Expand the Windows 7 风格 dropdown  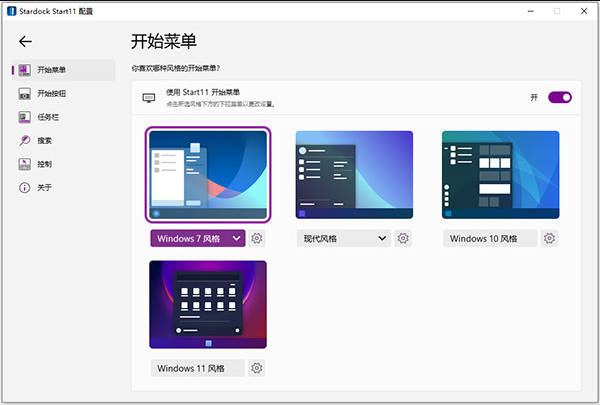point(236,238)
